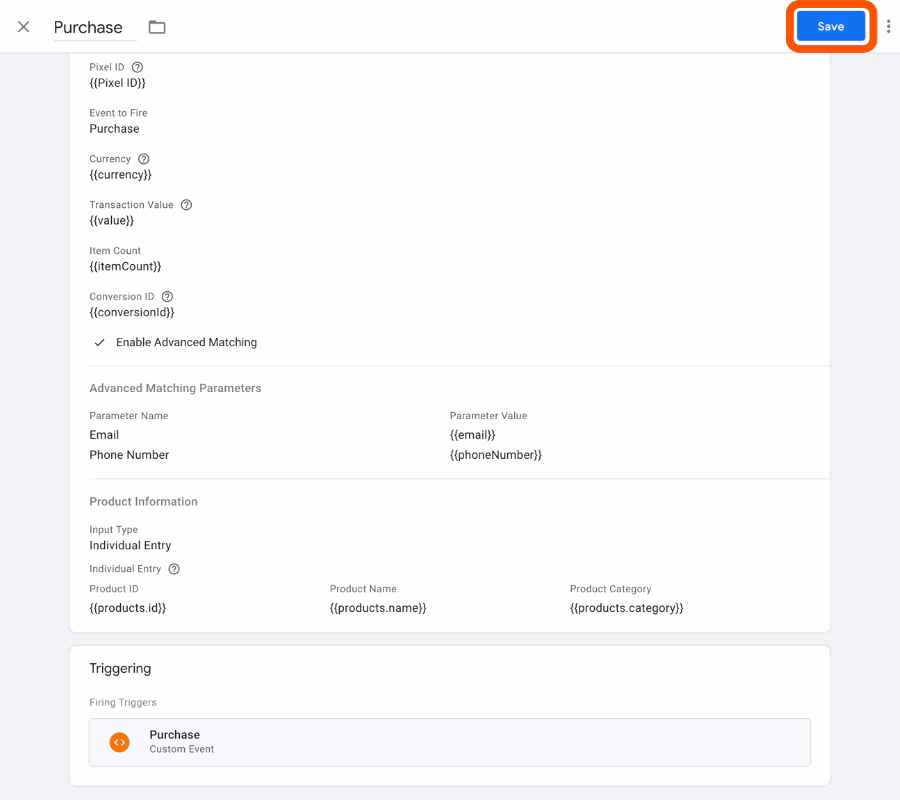This screenshot has height=800, width=900.
Task: Save the Purchase tag
Action: (831, 26)
